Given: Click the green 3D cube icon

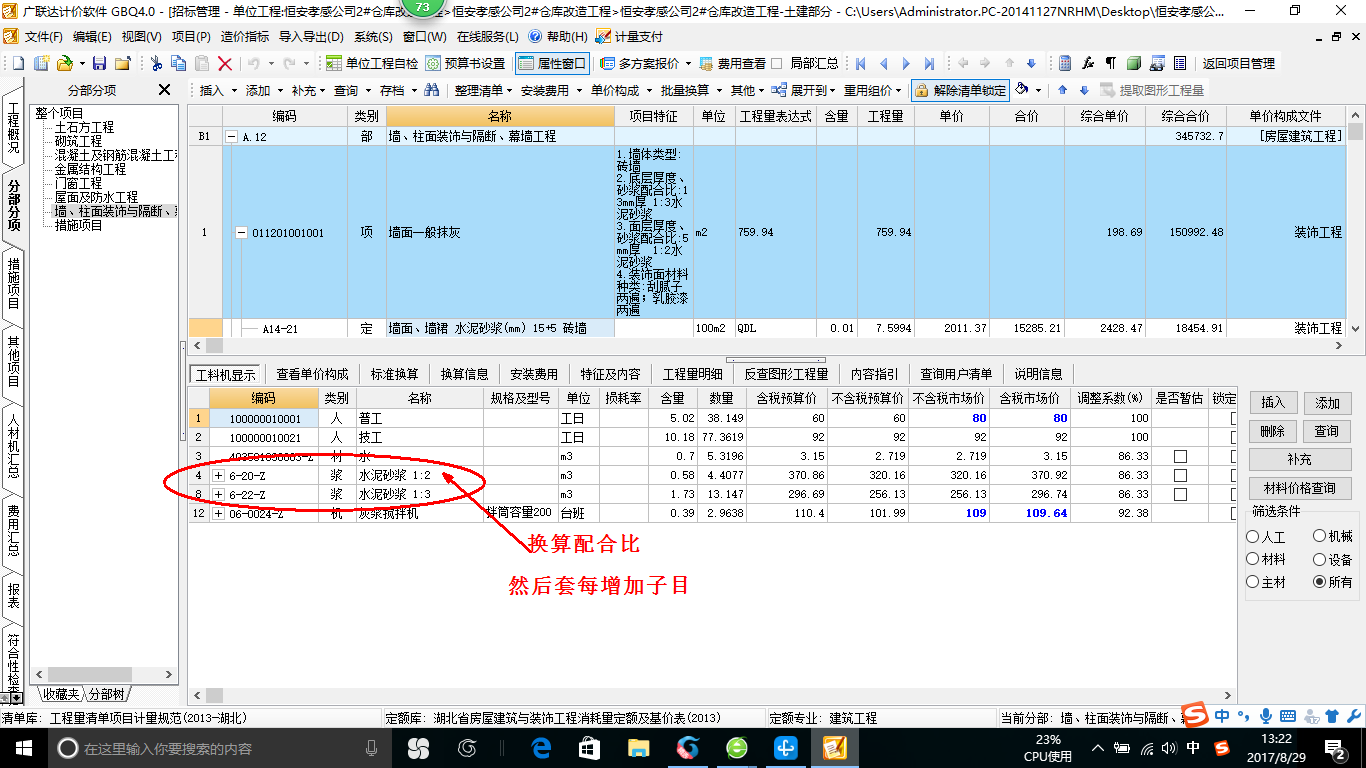Looking at the screenshot, I should [1134, 63].
